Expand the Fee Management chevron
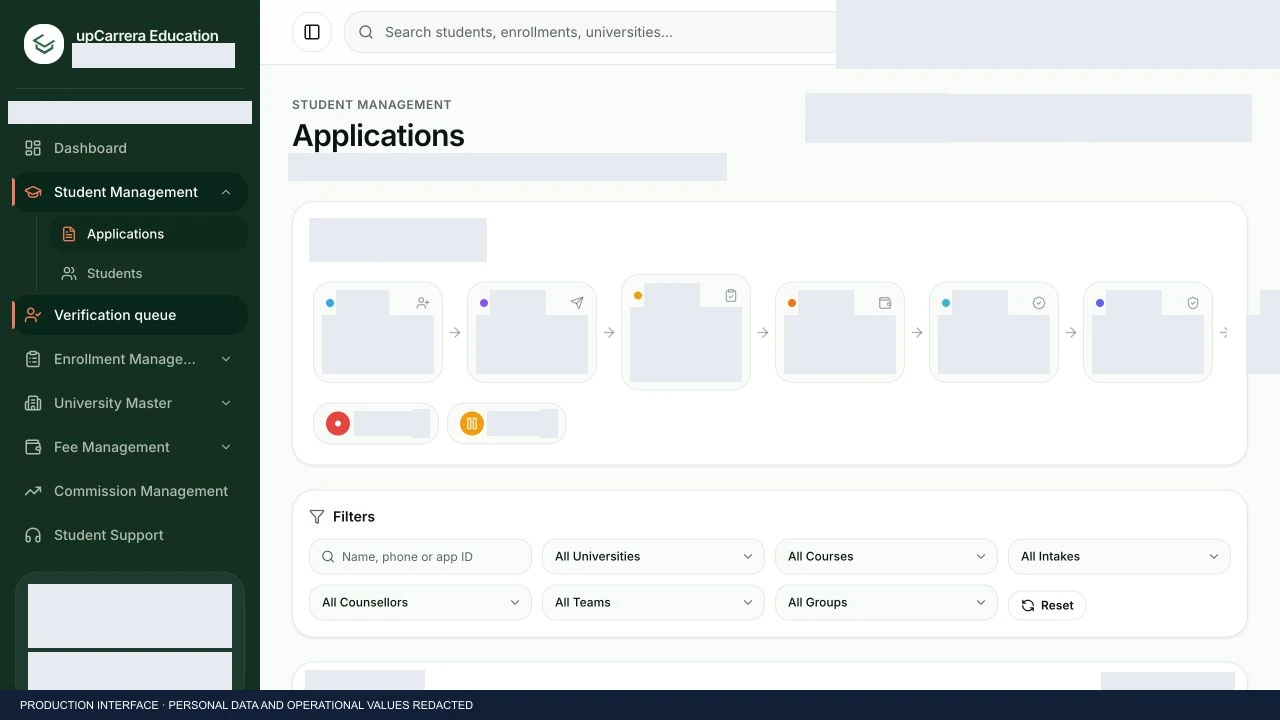Viewport: 1280px width, 720px height. (226, 447)
